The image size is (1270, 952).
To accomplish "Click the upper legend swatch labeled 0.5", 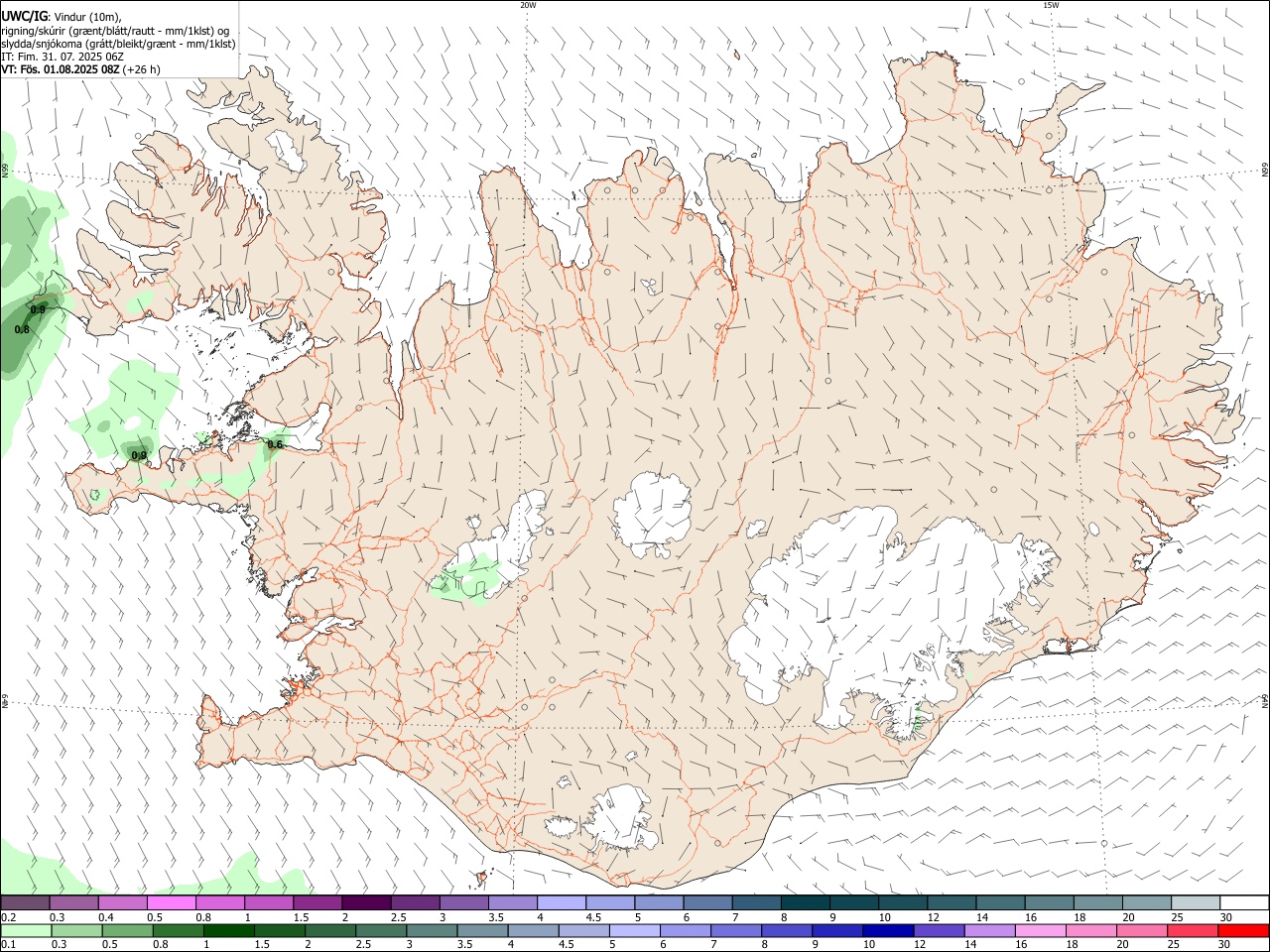I will click(172, 902).
